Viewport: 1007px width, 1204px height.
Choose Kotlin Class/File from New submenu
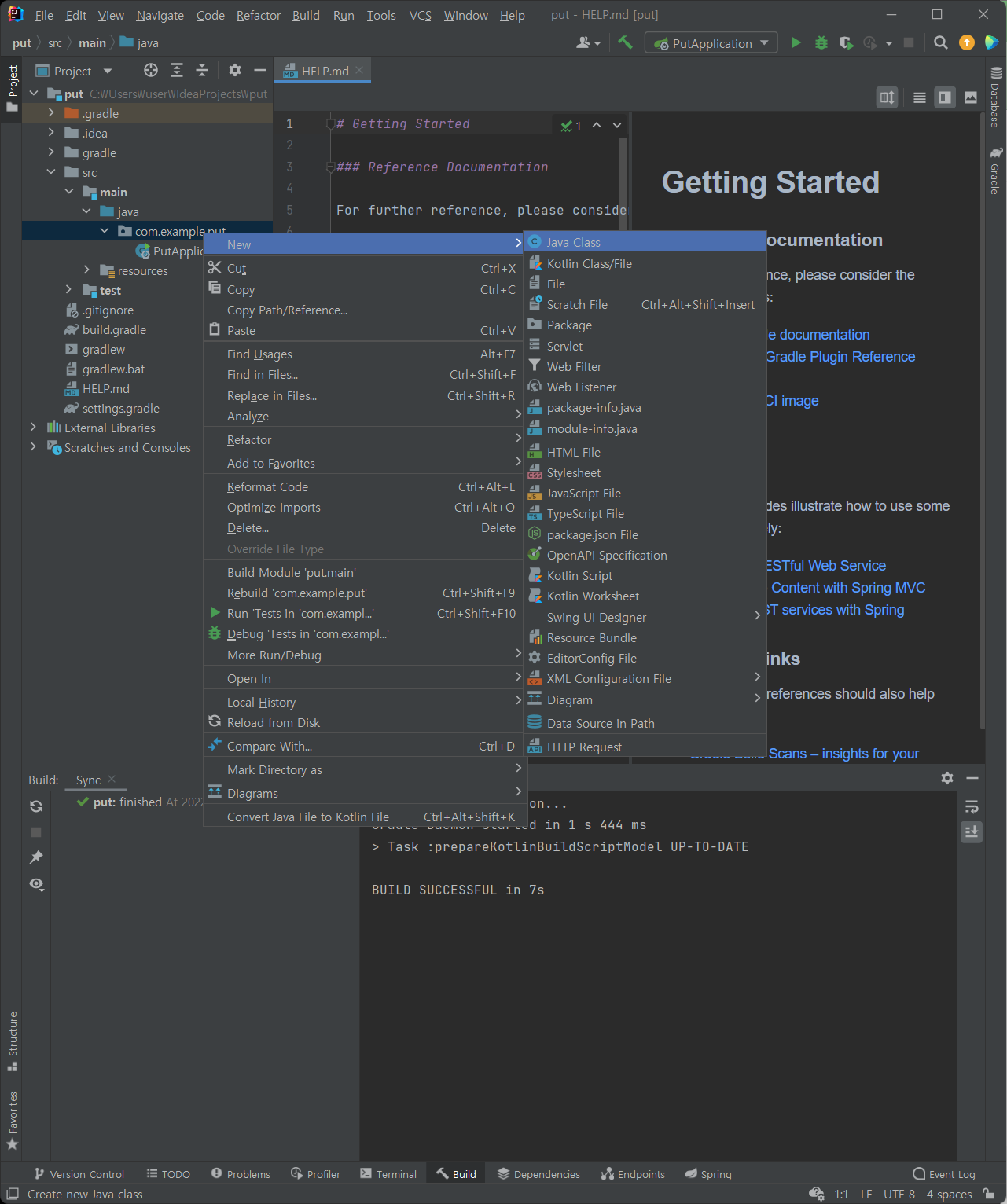pos(645,263)
